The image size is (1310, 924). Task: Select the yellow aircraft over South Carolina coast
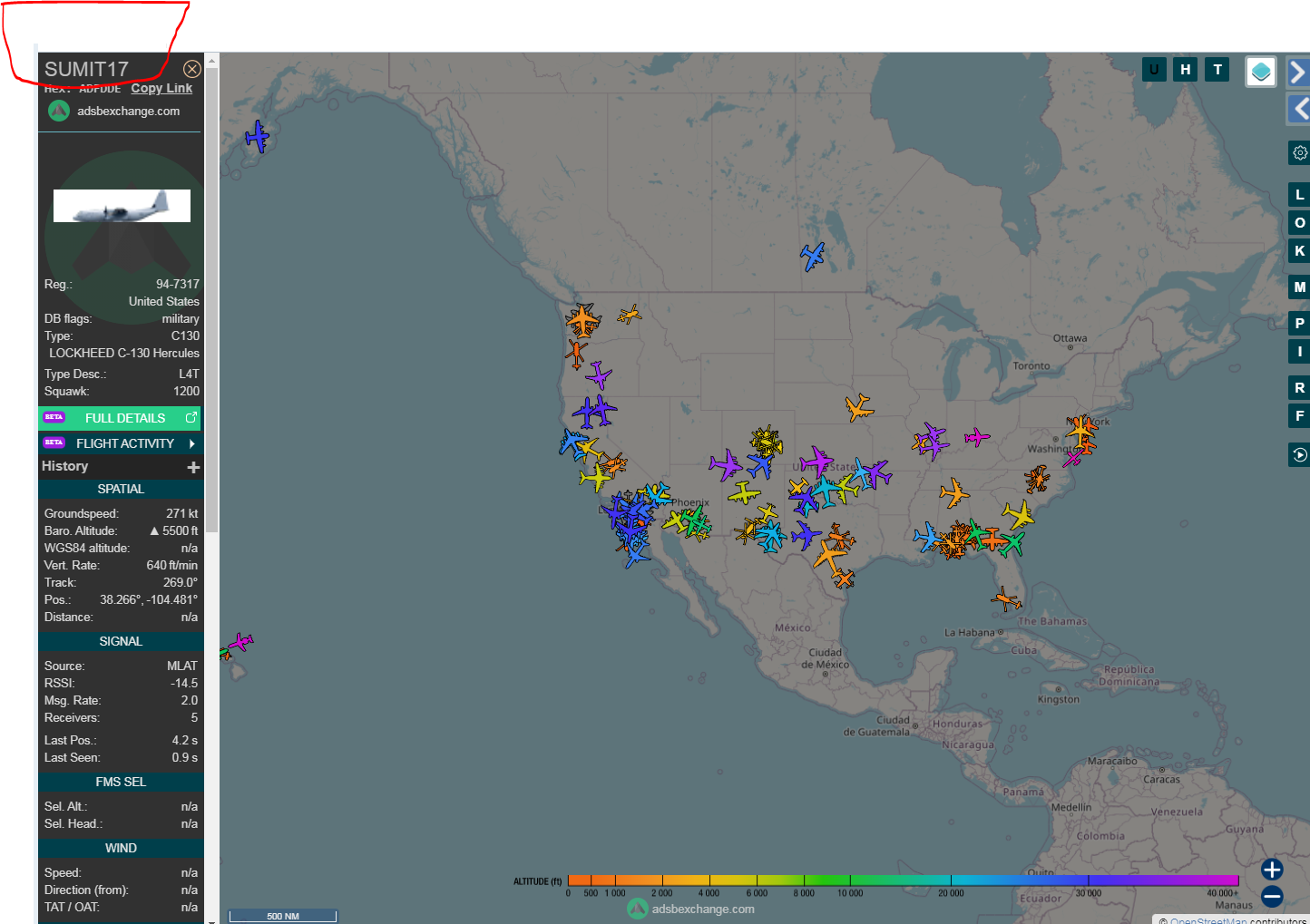click(1019, 515)
